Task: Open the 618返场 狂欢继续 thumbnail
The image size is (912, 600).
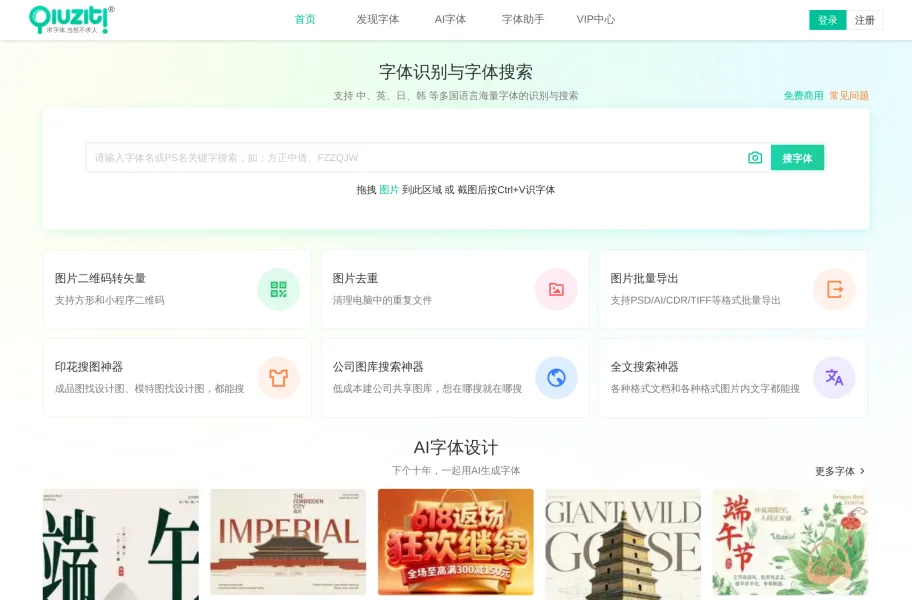Action: [455, 542]
